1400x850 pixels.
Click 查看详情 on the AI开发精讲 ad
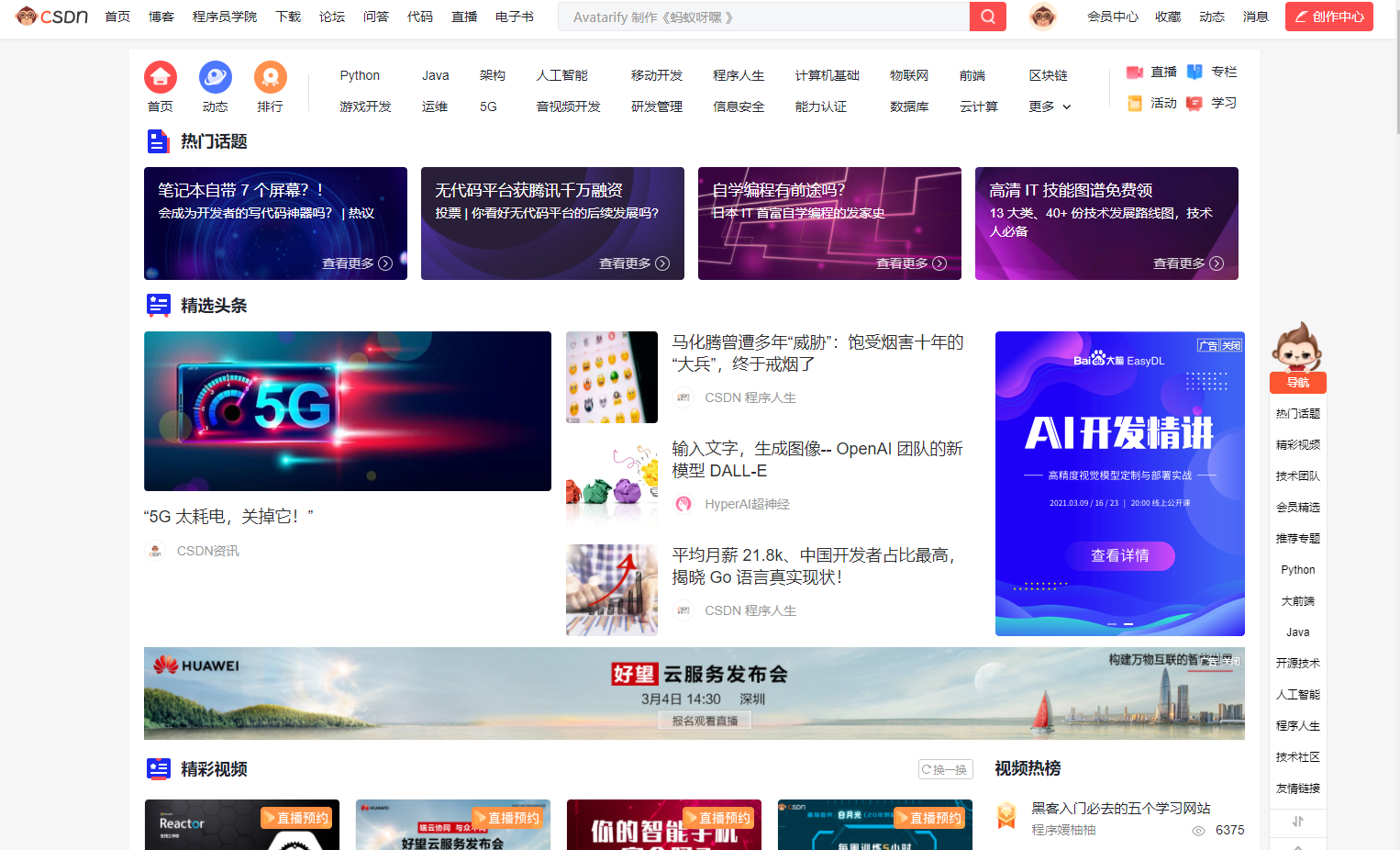(1119, 555)
